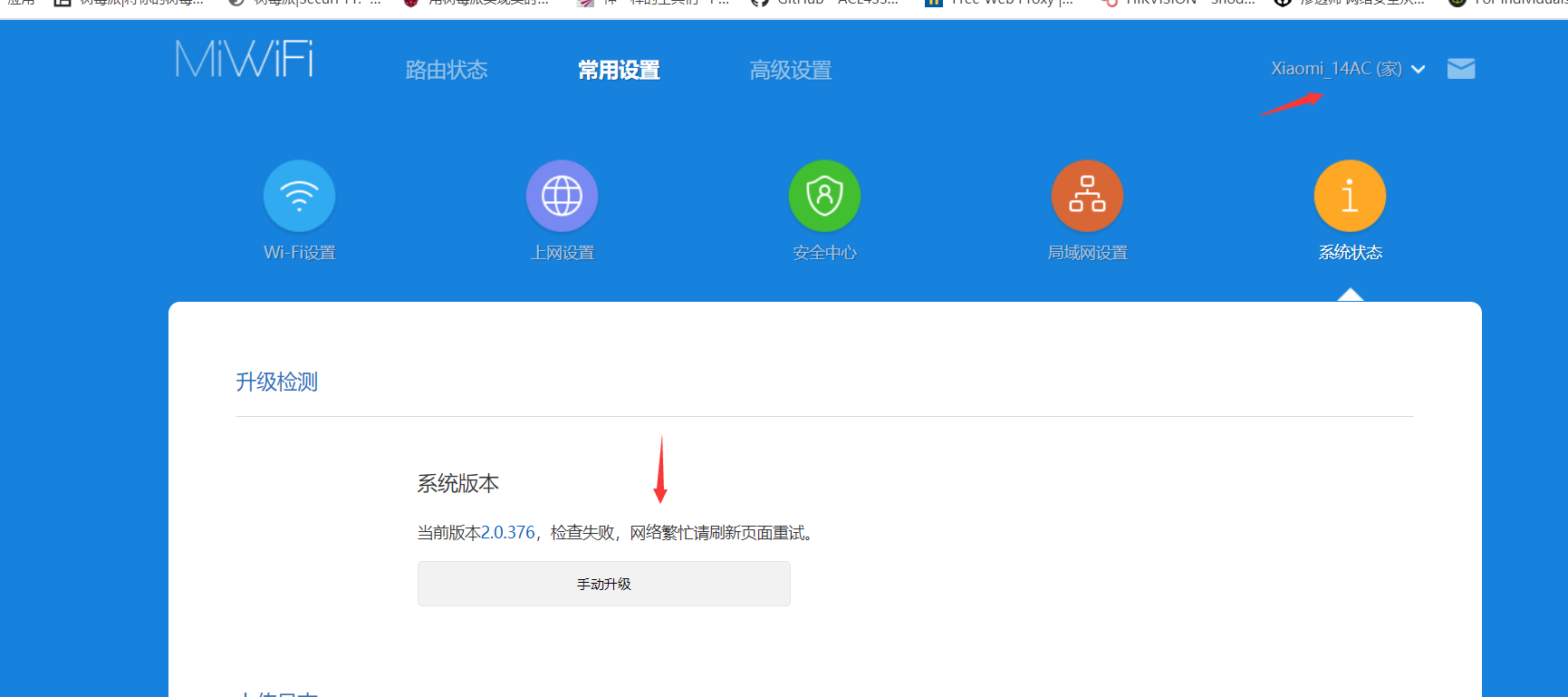Screen dimensions: 1568x697
Task: Open the Free Web Proxy bookmark
Action: click(x=1001, y=3)
